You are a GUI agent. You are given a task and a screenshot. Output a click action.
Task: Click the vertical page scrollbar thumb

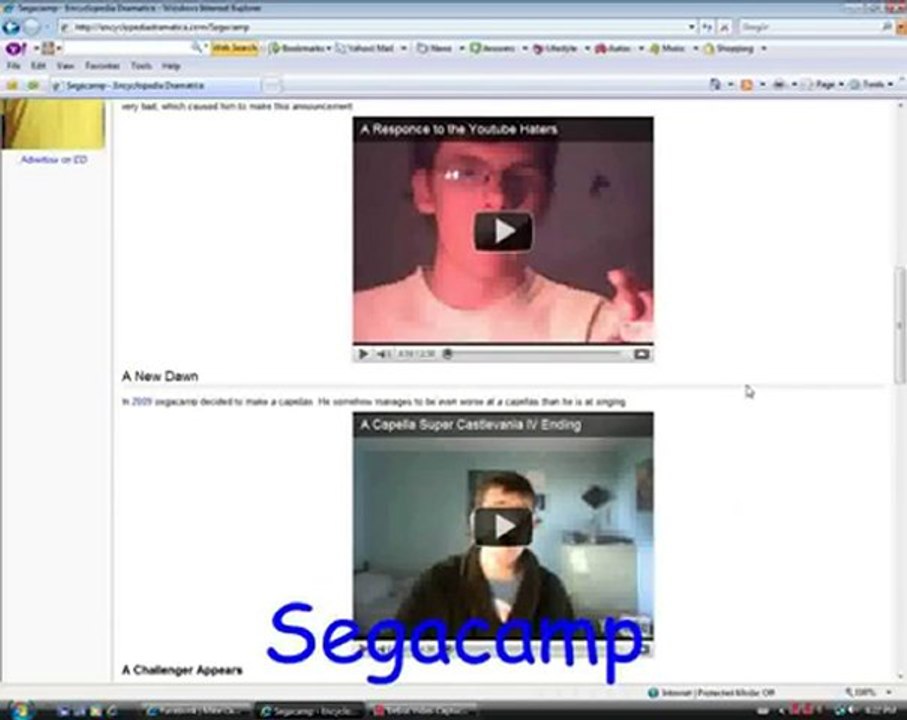pos(900,324)
